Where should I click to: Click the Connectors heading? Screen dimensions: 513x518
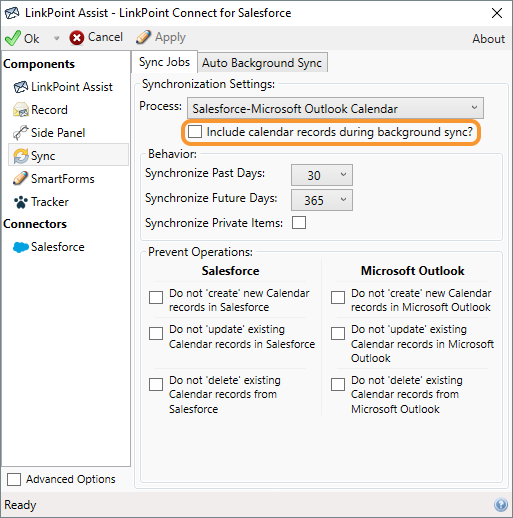35,224
